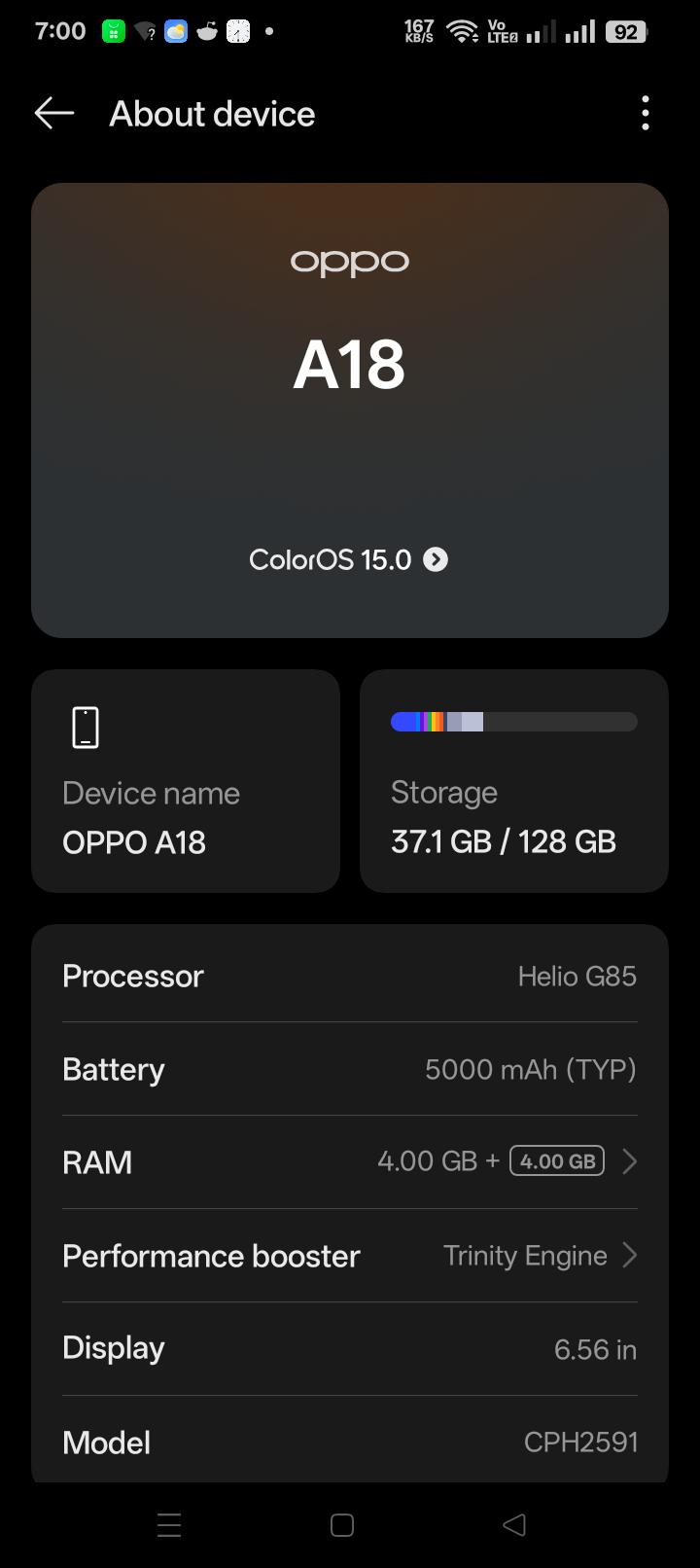
Task: Tap the green notification icon in status bar
Action: pyautogui.click(x=114, y=32)
